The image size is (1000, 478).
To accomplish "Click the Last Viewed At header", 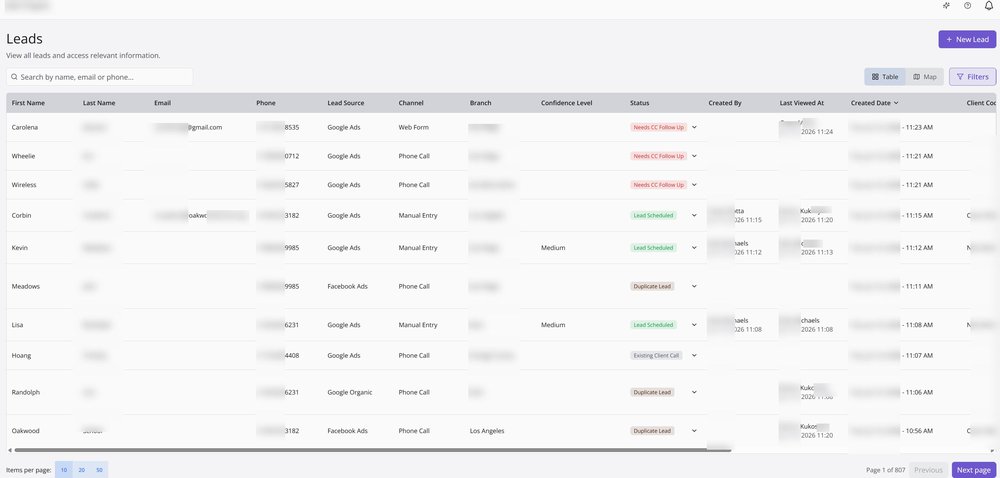I will [x=802, y=103].
